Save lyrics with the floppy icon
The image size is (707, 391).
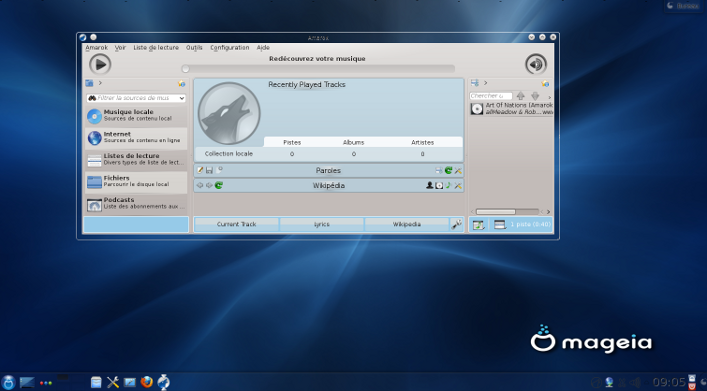[209, 170]
